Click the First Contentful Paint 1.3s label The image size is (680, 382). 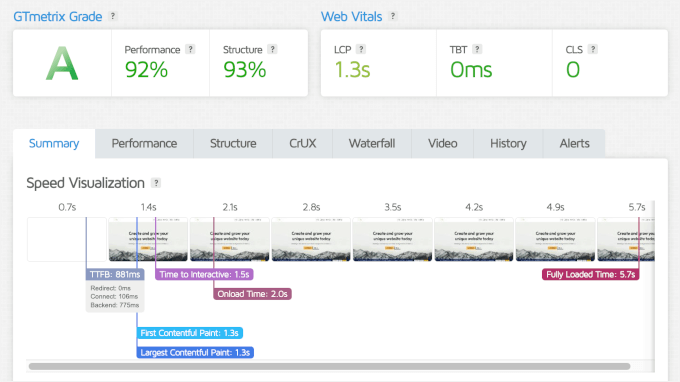(x=190, y=333)
